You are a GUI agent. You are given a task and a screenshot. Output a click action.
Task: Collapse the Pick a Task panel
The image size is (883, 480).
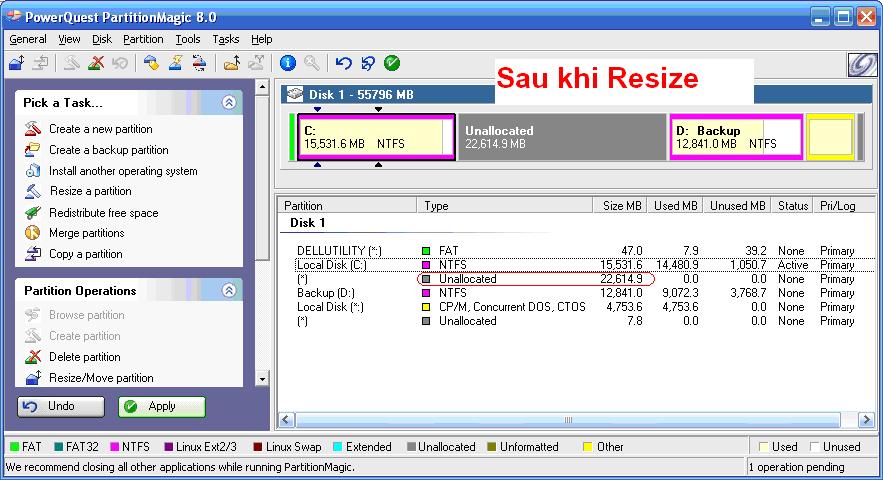[229, 102]
